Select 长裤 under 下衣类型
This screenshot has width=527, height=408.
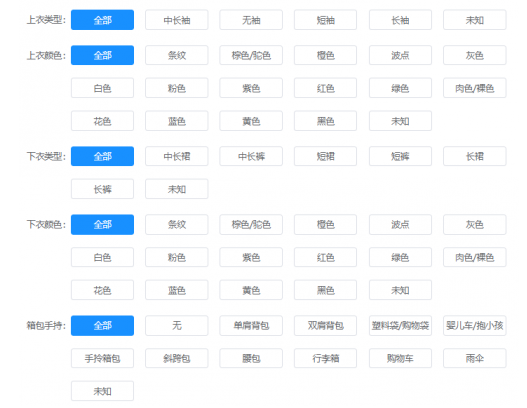pyautogui.click(x=103, y=189)
